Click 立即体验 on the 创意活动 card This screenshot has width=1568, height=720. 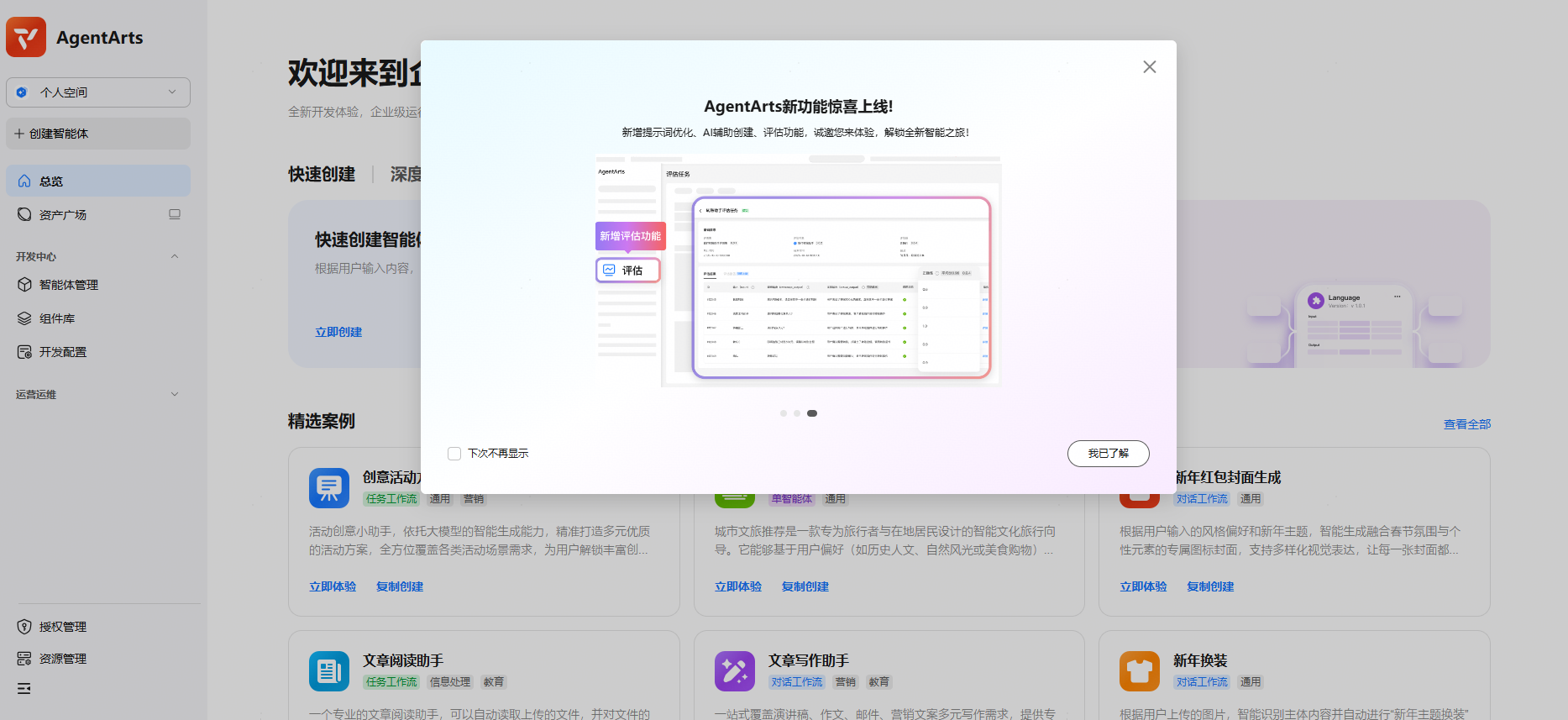[x=333, y=586]
